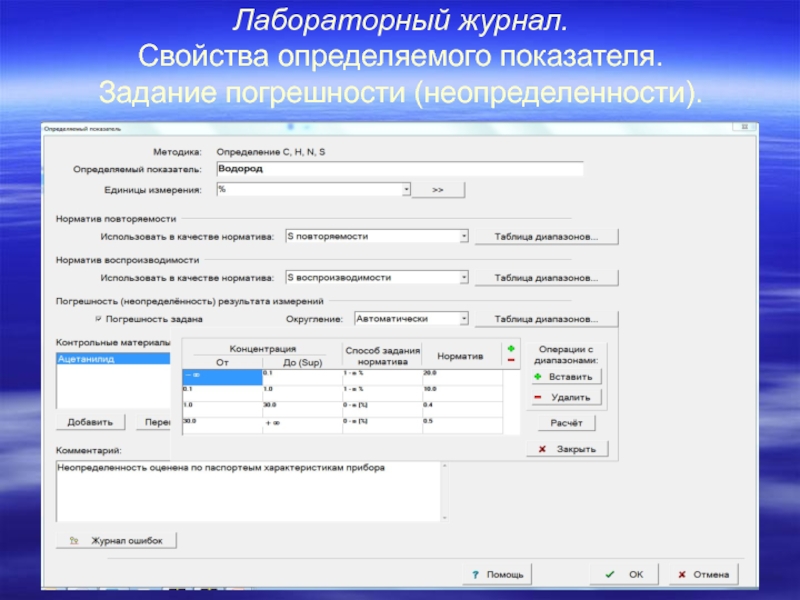This screenshot has width=800, height=600.
Task: Confirm dialog with OK button
Action: [x=626, y=575]
